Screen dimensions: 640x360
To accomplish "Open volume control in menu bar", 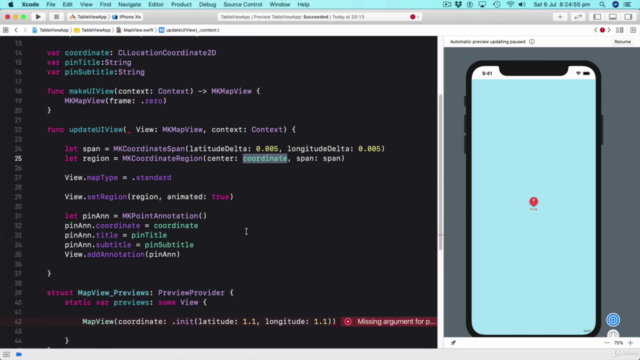I will click(522, 4).
